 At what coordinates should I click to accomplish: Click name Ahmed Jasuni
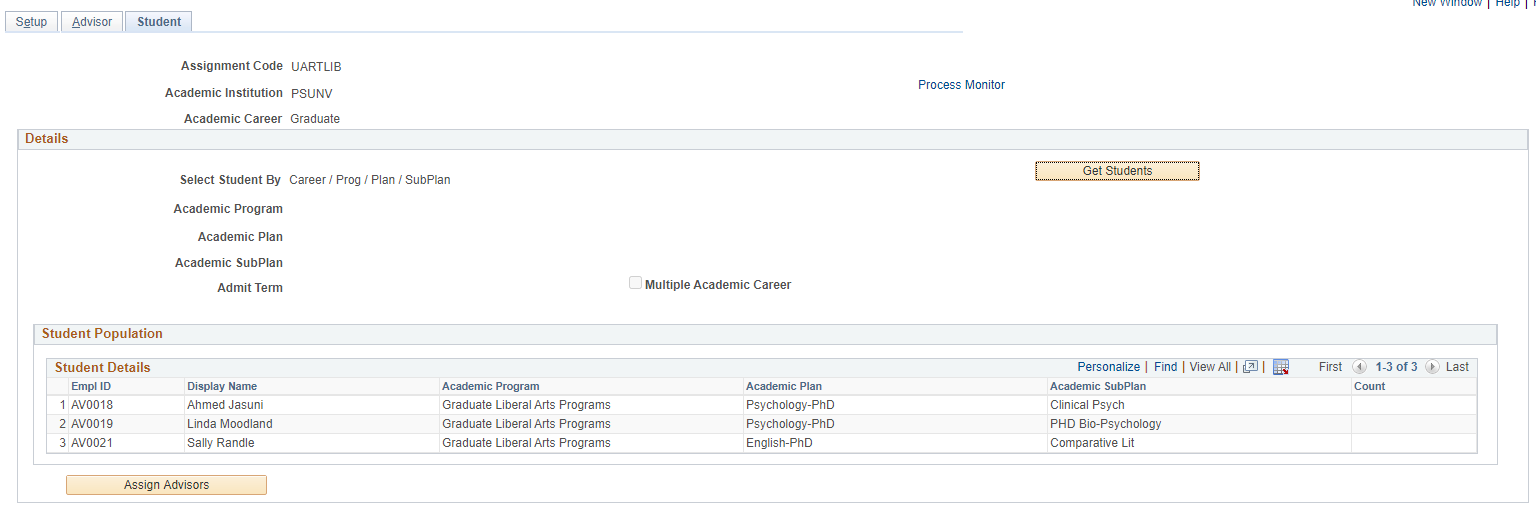point(225,405)
